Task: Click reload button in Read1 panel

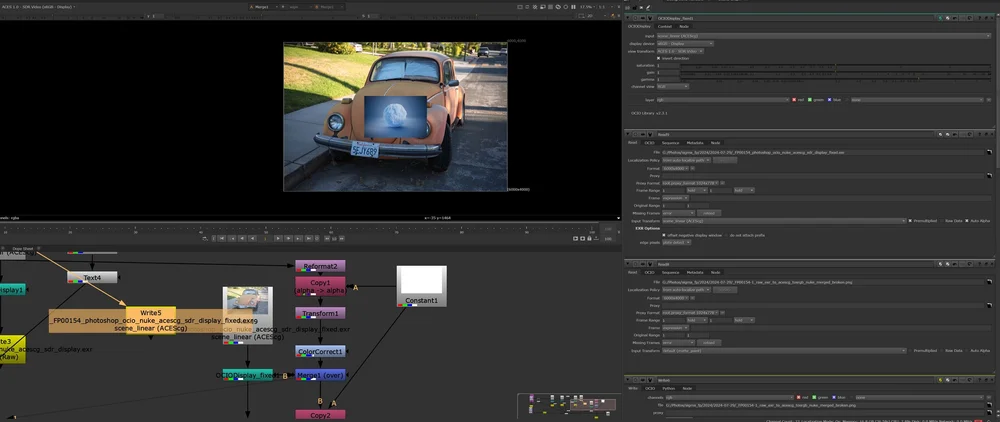Action: 710,212
